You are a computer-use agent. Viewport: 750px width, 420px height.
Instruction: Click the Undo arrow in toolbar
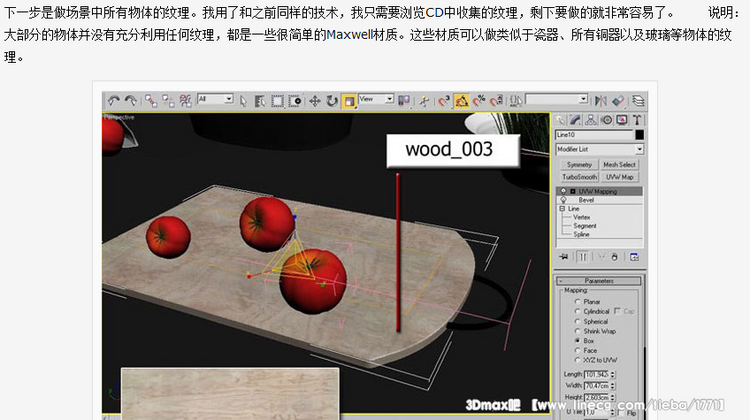113,101
